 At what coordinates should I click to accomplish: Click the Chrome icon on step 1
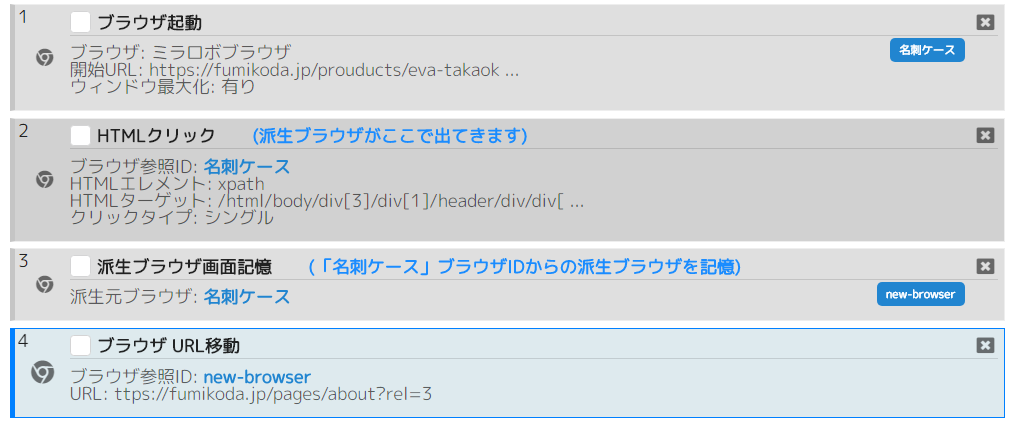(x=45, y=58)
